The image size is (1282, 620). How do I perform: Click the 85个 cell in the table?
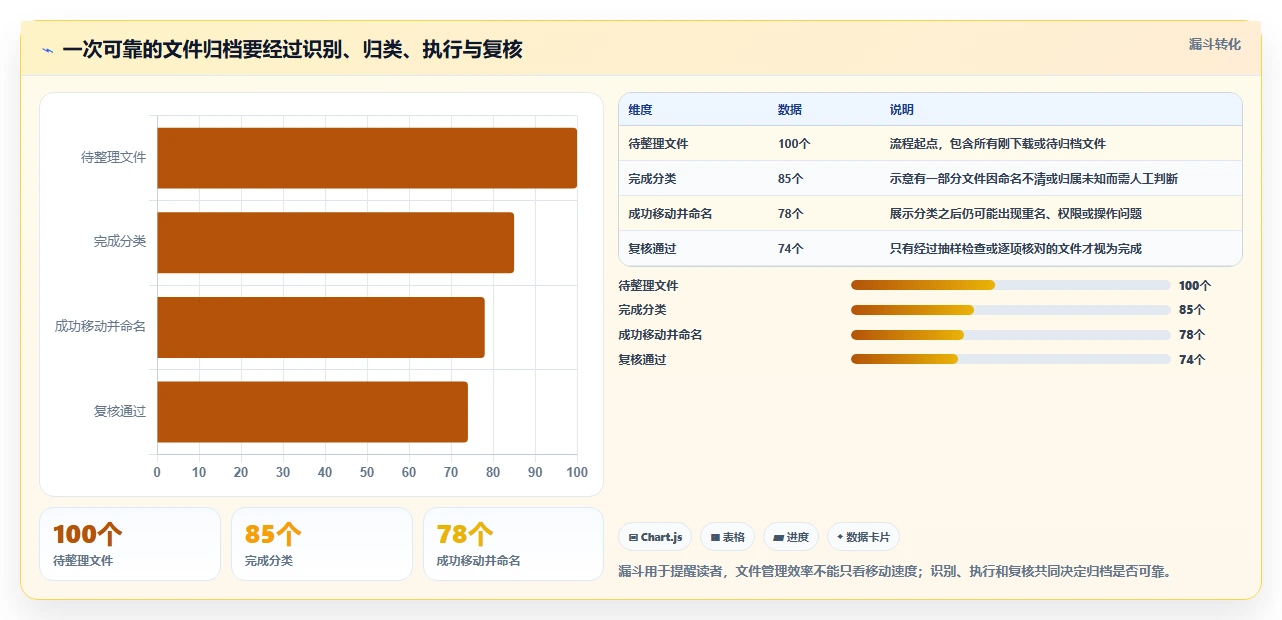pyautogui.click(x=791, y=179)
